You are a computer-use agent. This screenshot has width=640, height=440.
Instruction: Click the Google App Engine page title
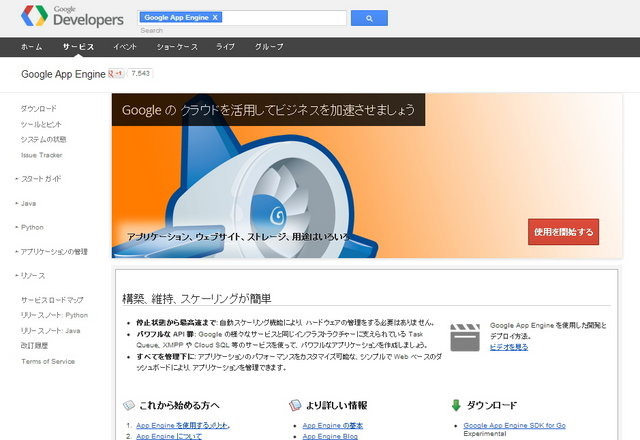tap(63, 74)
